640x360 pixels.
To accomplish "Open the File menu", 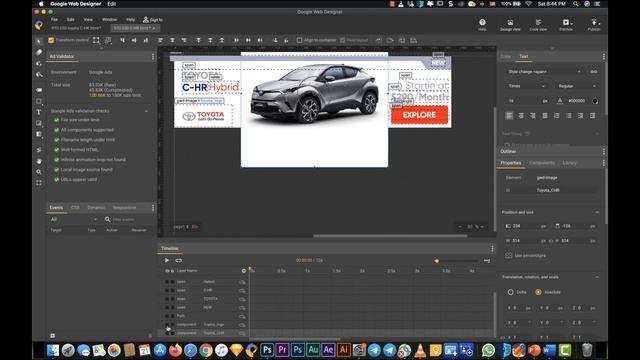I will (54, 20).
